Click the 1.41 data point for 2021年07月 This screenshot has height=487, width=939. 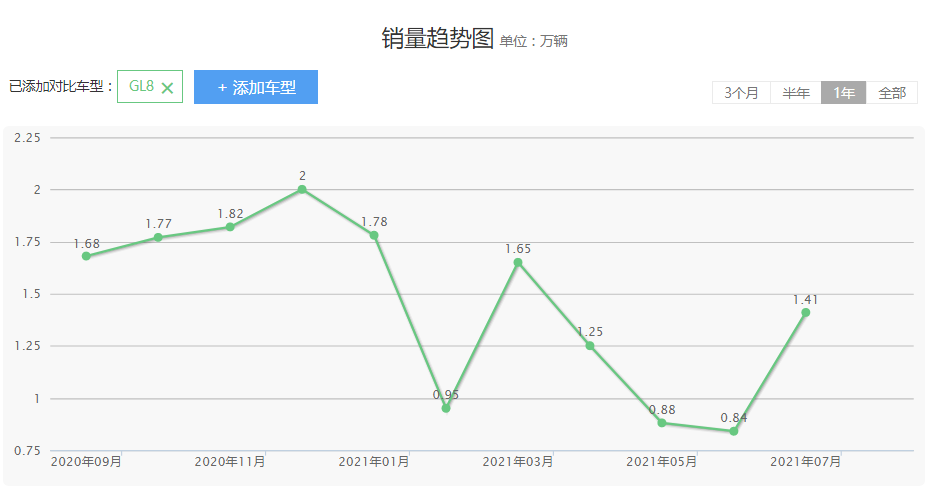(x=805, y=313)
